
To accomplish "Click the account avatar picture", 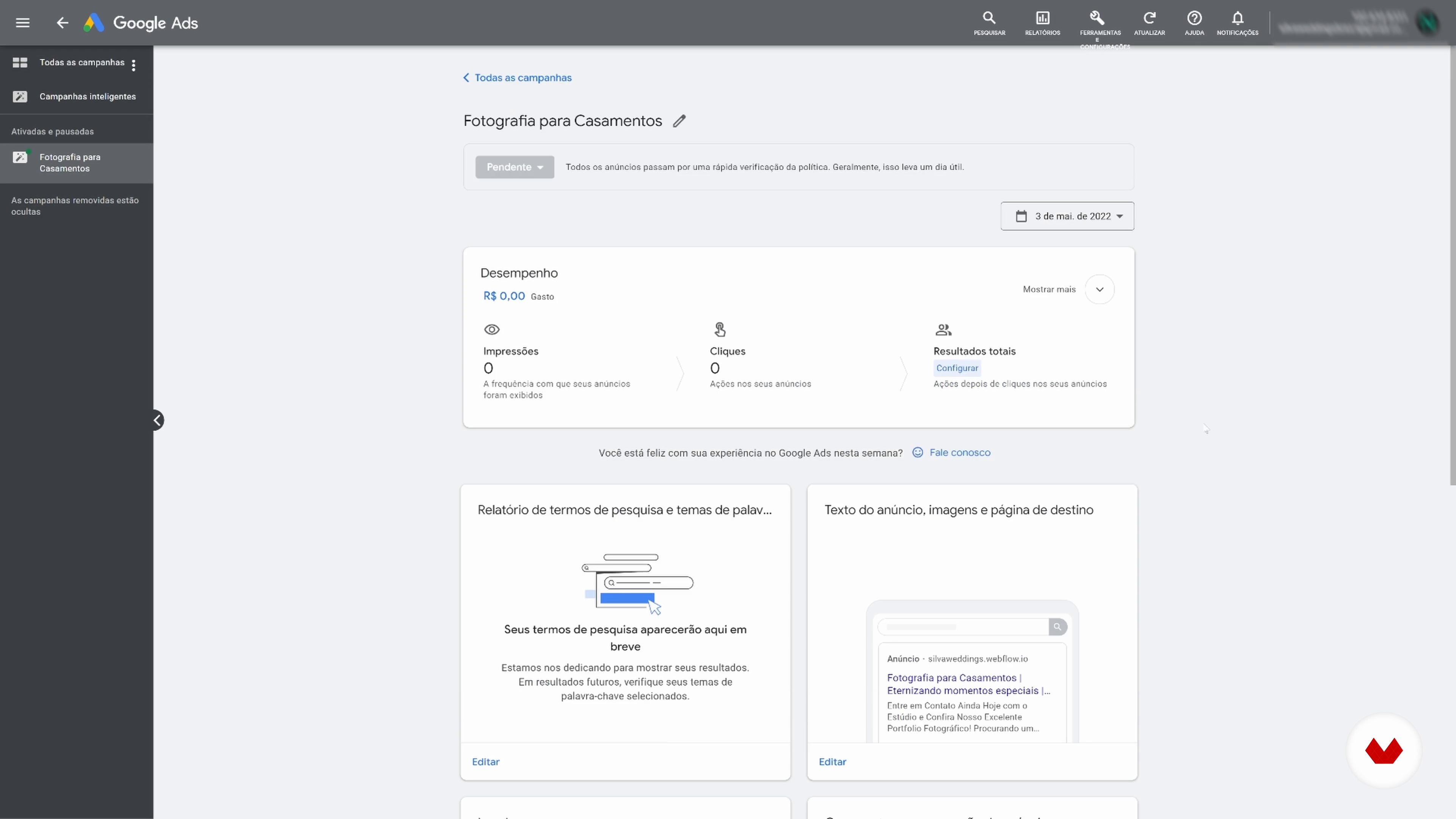I will point(1427,23).
